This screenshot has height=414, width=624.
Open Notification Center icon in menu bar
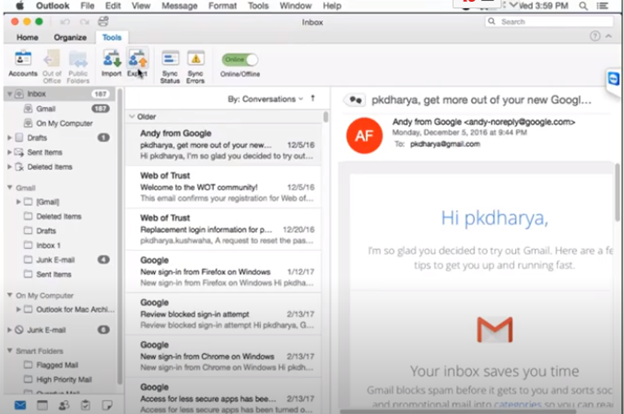tap(603, 6)
